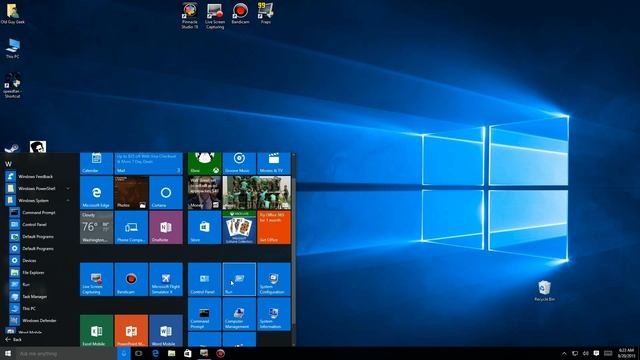Launch the Excel Mobile tile

[96, 331]
